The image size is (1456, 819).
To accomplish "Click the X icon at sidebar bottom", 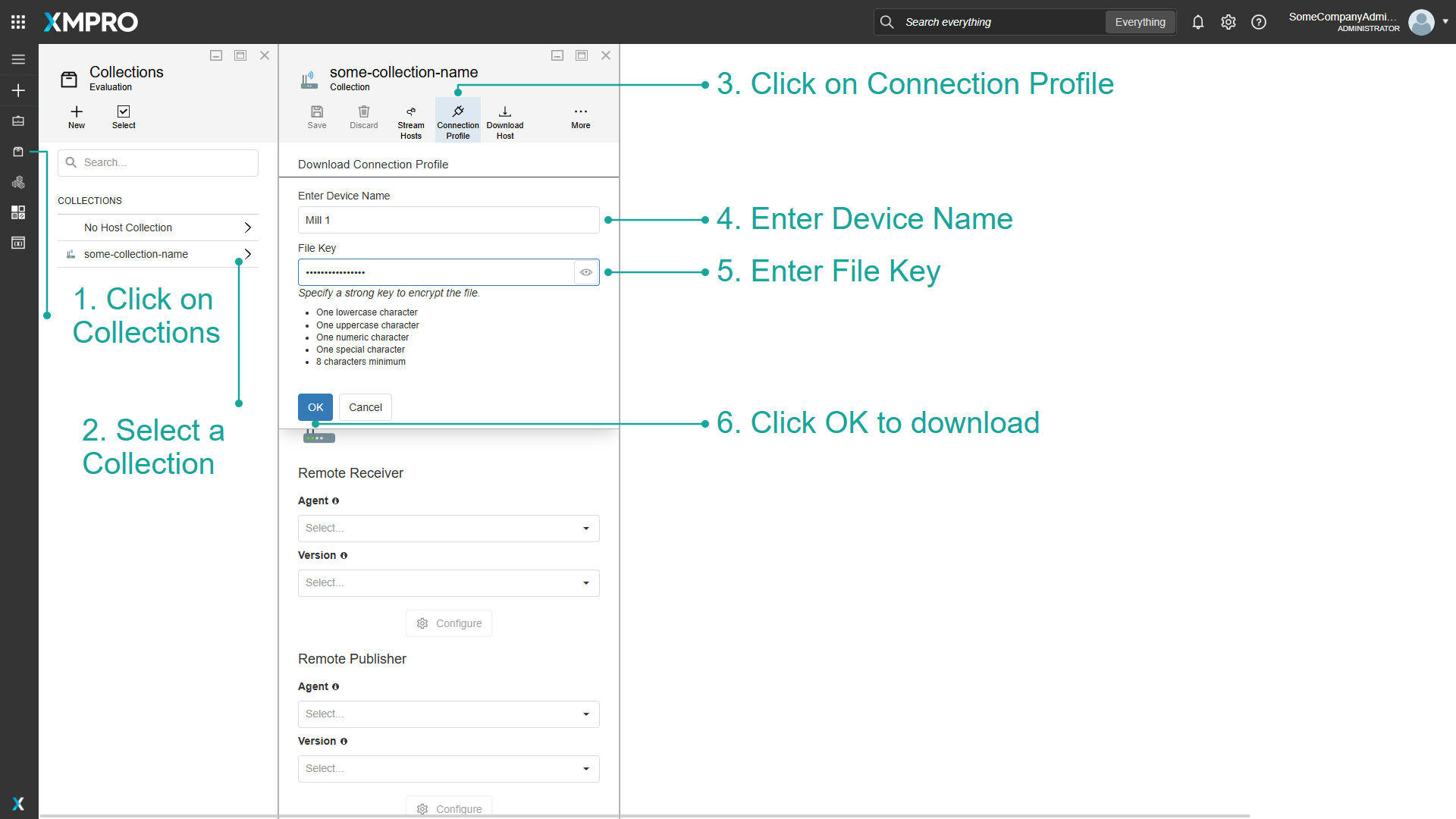I will coord(18,804).
